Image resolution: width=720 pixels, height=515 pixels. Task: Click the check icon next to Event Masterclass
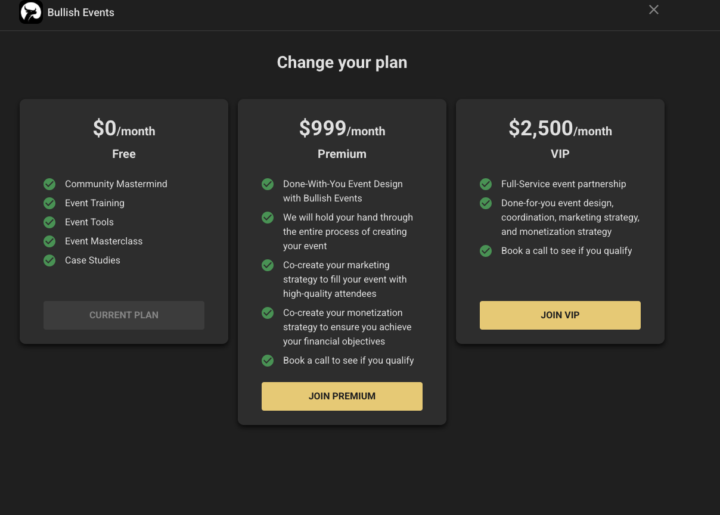pos(49,241)
